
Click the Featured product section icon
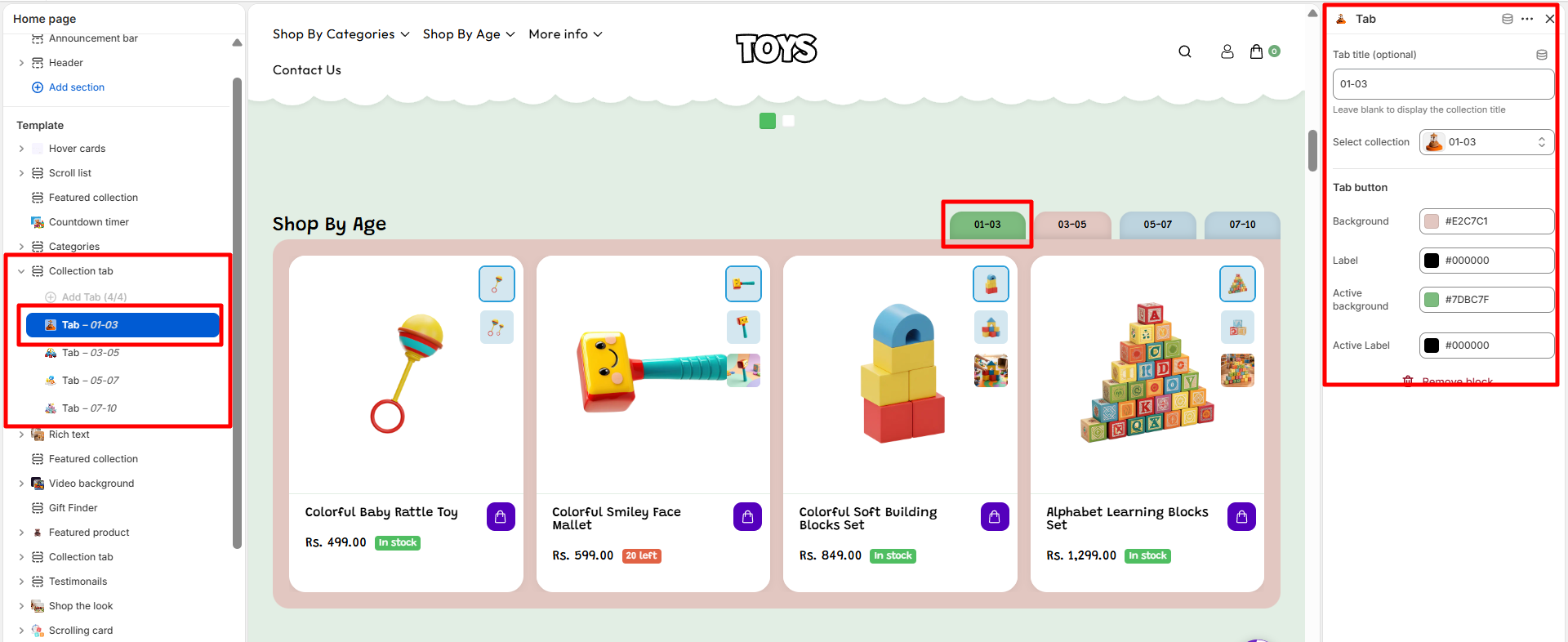point(38,533)
